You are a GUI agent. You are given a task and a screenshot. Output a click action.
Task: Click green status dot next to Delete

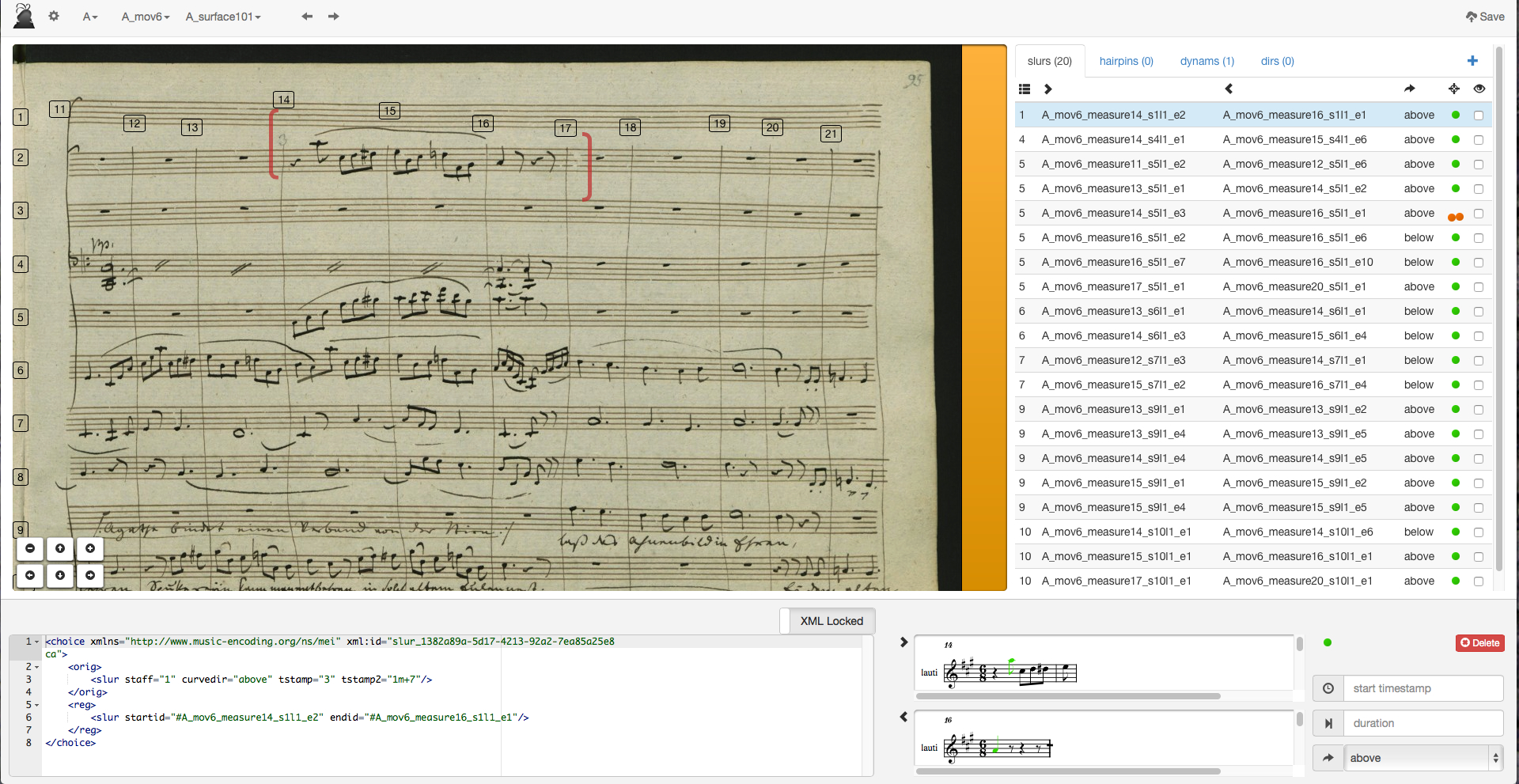(1328, 642)
